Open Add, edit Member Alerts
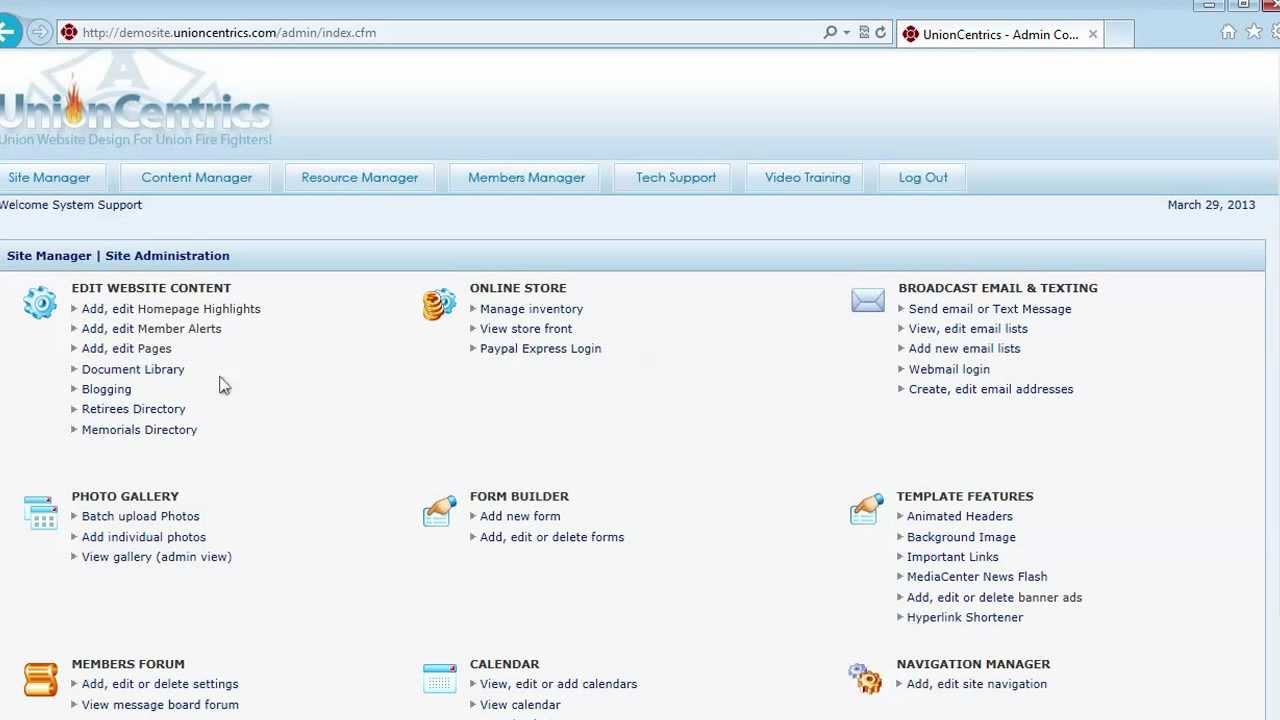Screen dimensions: 1280x720 [152, 329]
